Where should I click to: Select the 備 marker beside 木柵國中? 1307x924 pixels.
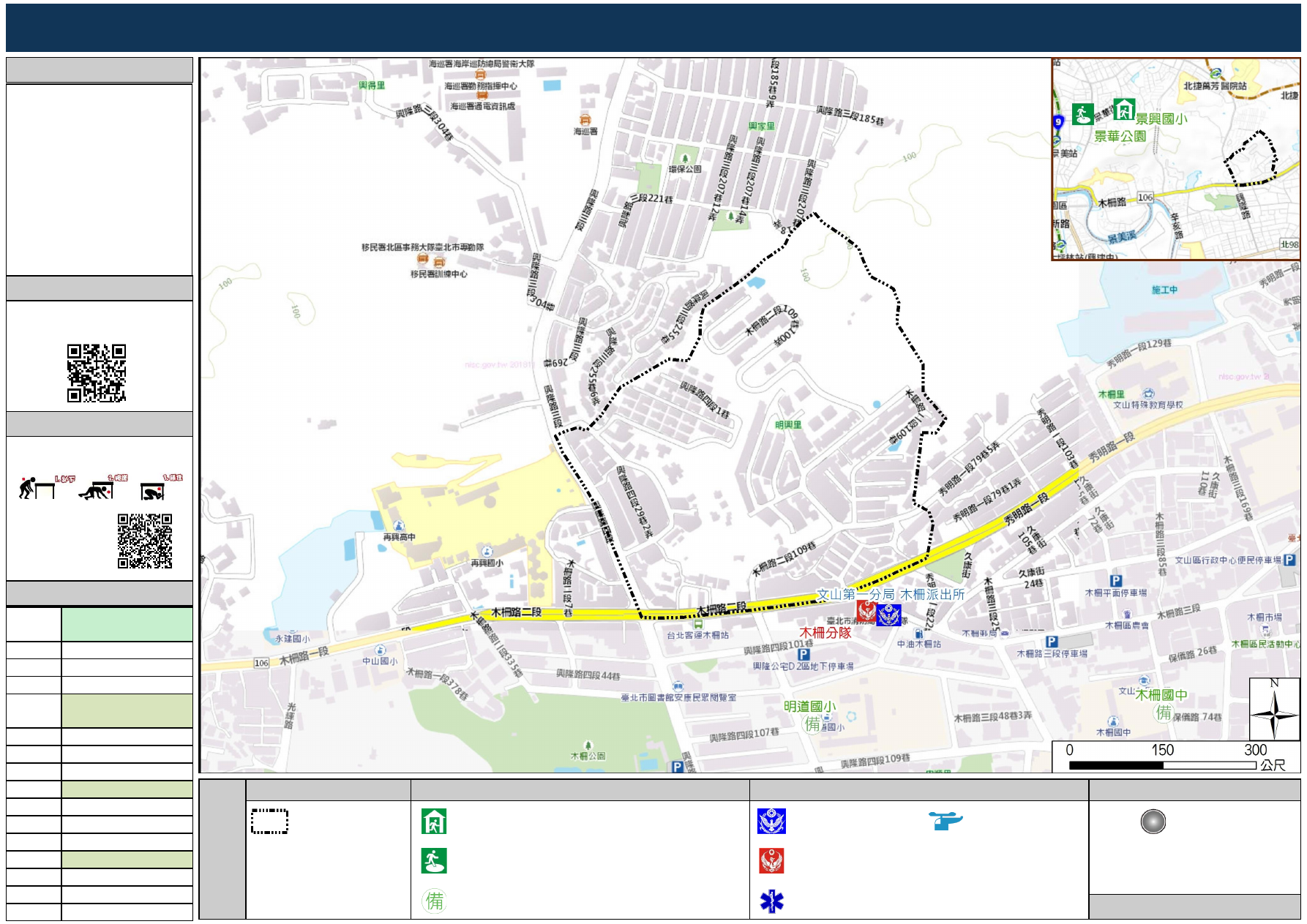point(1164,712)
